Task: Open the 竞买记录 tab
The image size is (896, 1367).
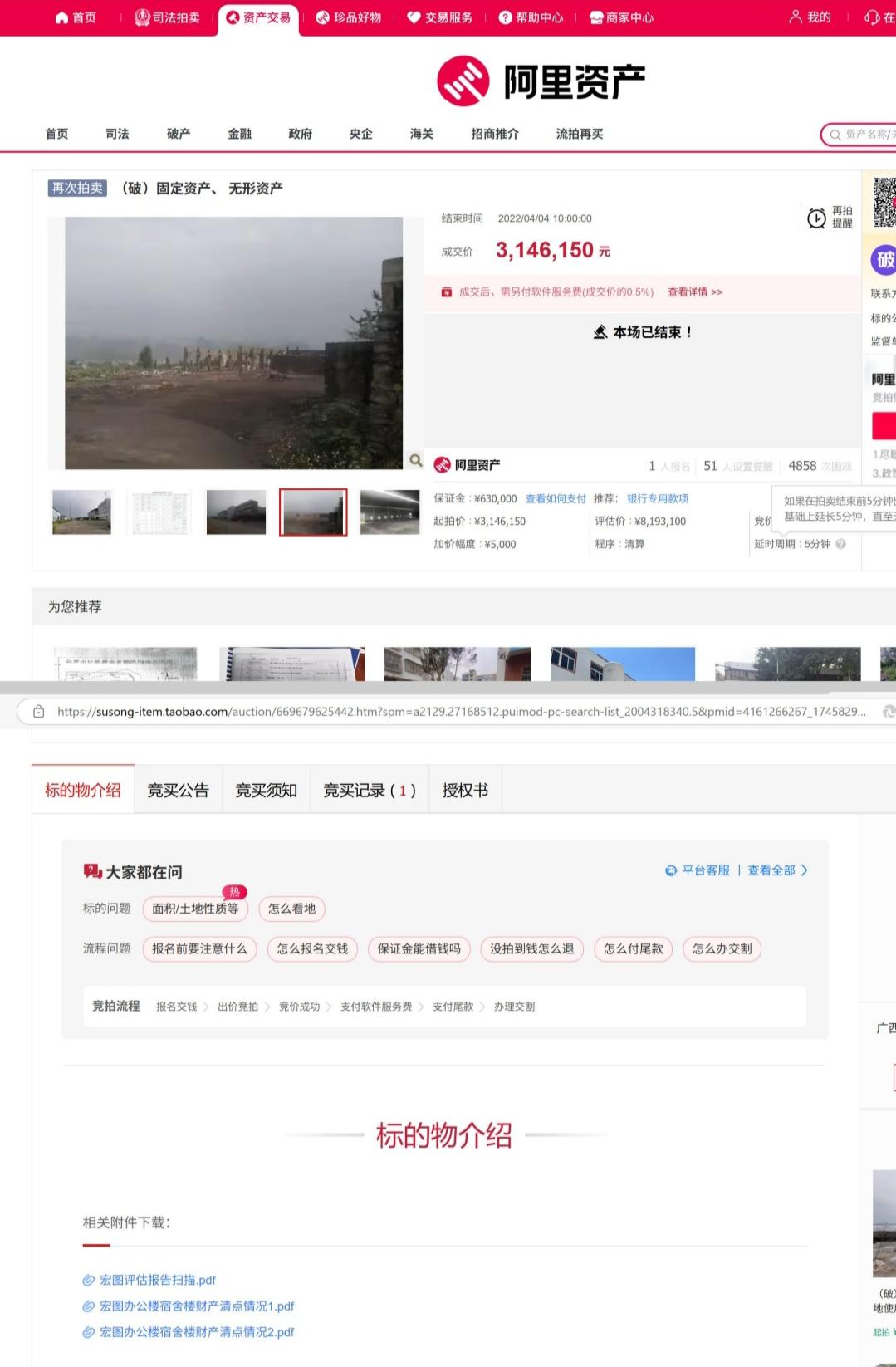Action: (369, 791)
